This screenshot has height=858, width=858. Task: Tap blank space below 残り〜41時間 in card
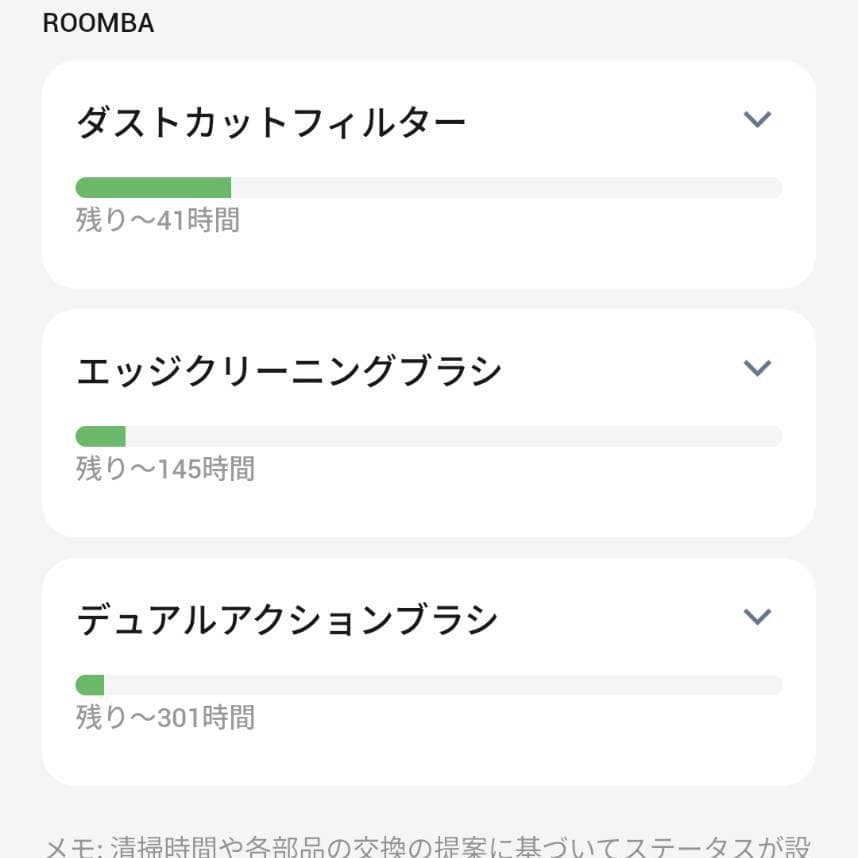[428, 262]
